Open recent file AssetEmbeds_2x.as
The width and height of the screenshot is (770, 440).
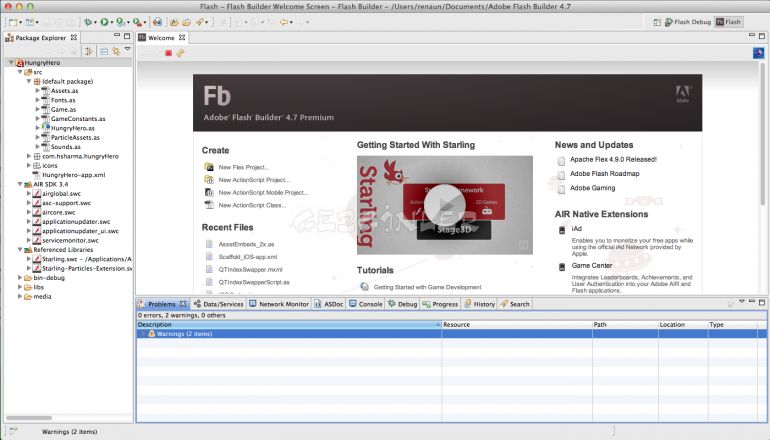[247, 244]
